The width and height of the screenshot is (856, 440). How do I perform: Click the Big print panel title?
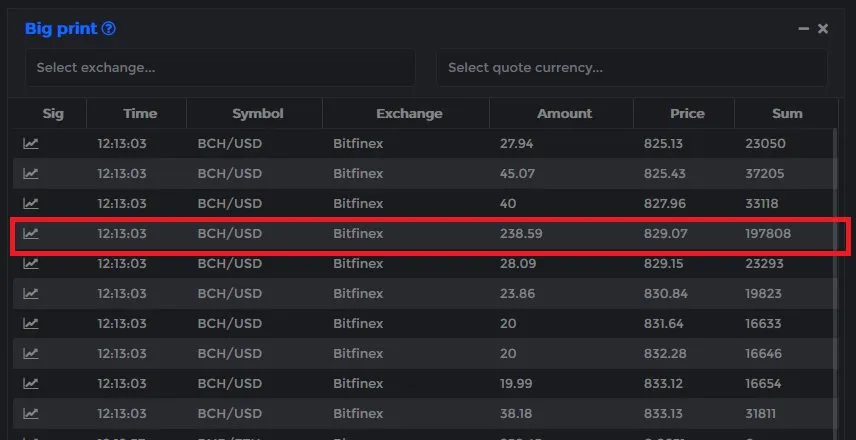pyautogui.click(x=61, y=28)
